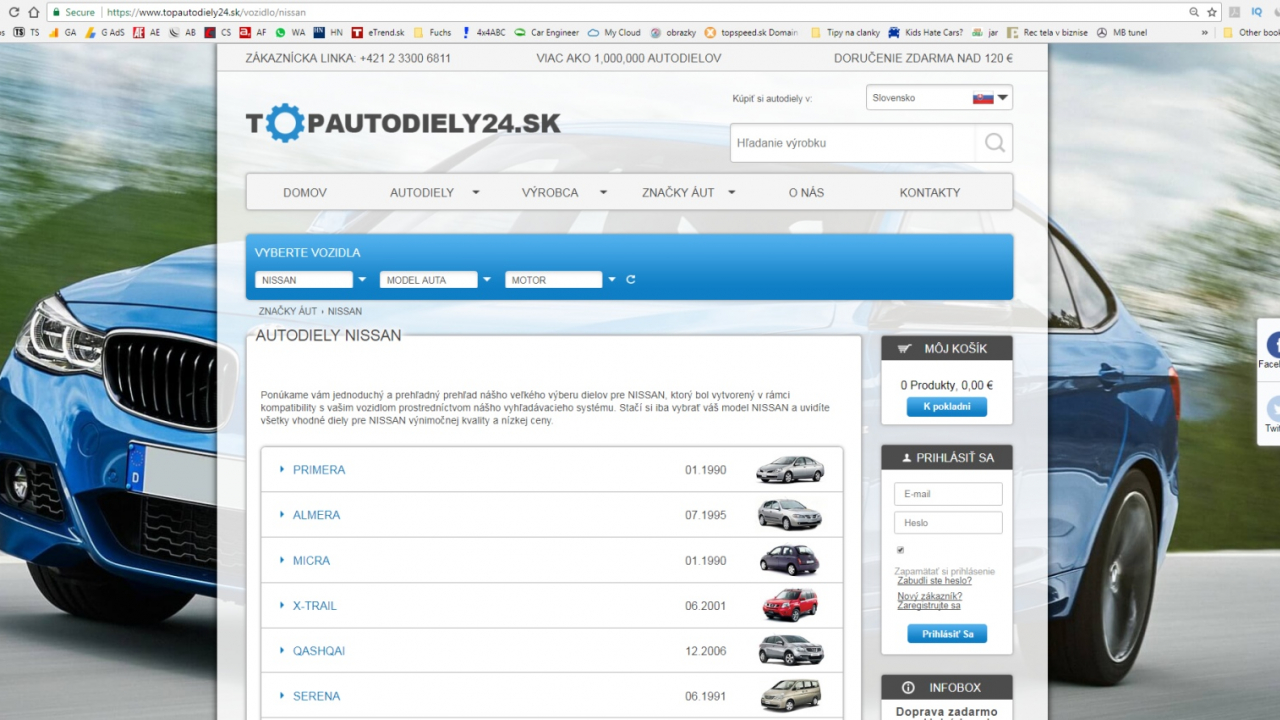The height and width of the screenshot is (720, 1280).
Task: Open ZNAČKY ÁUT in the navigation
Action: click(678, 192)
